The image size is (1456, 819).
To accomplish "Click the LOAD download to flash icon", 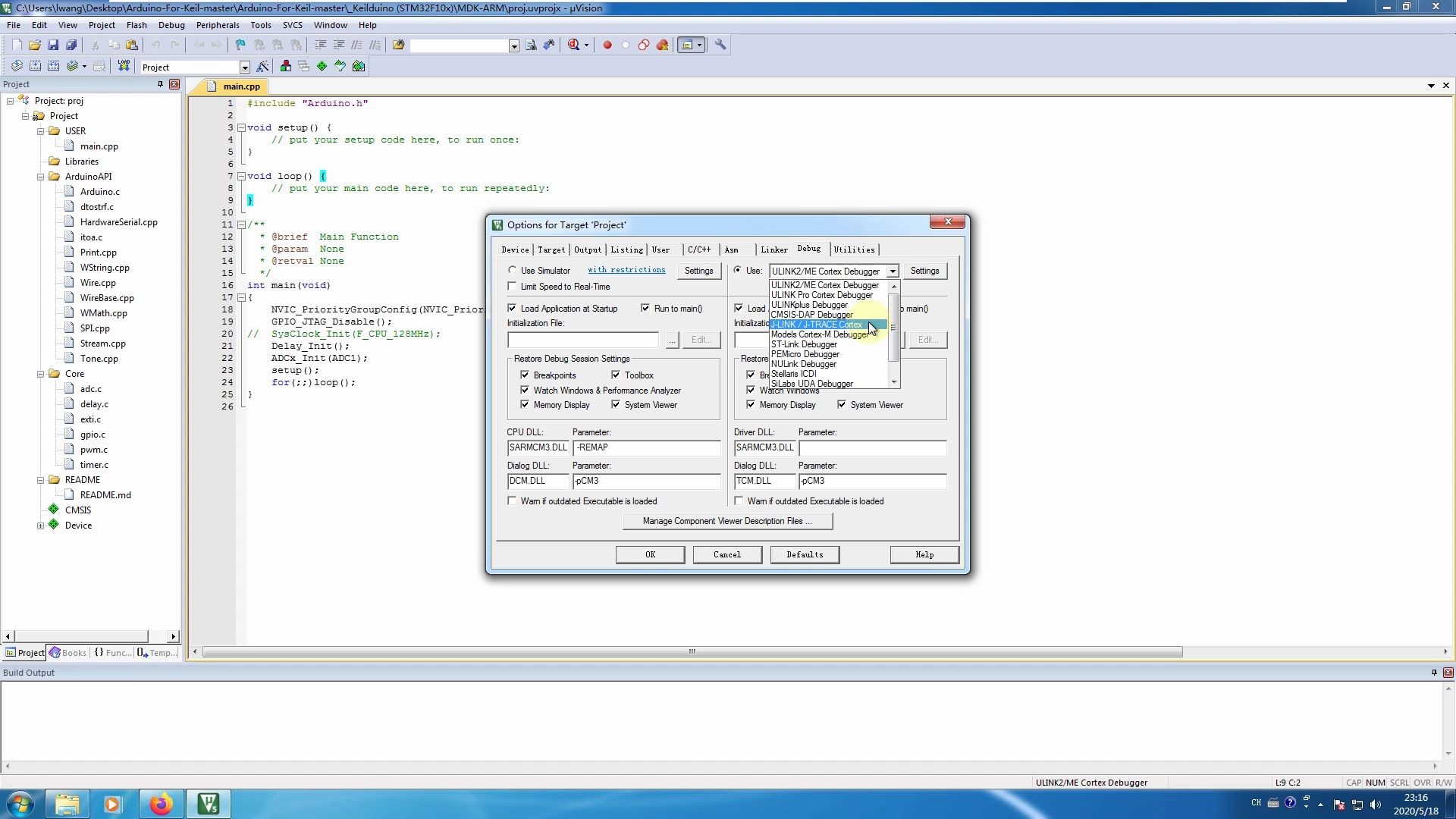I will tap(124, 66).
